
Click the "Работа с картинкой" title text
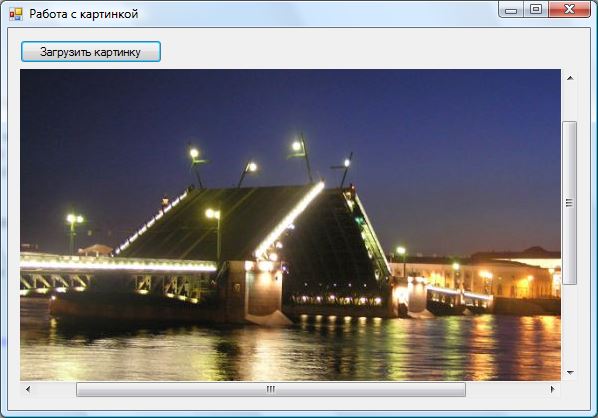(x=84, y=14)
